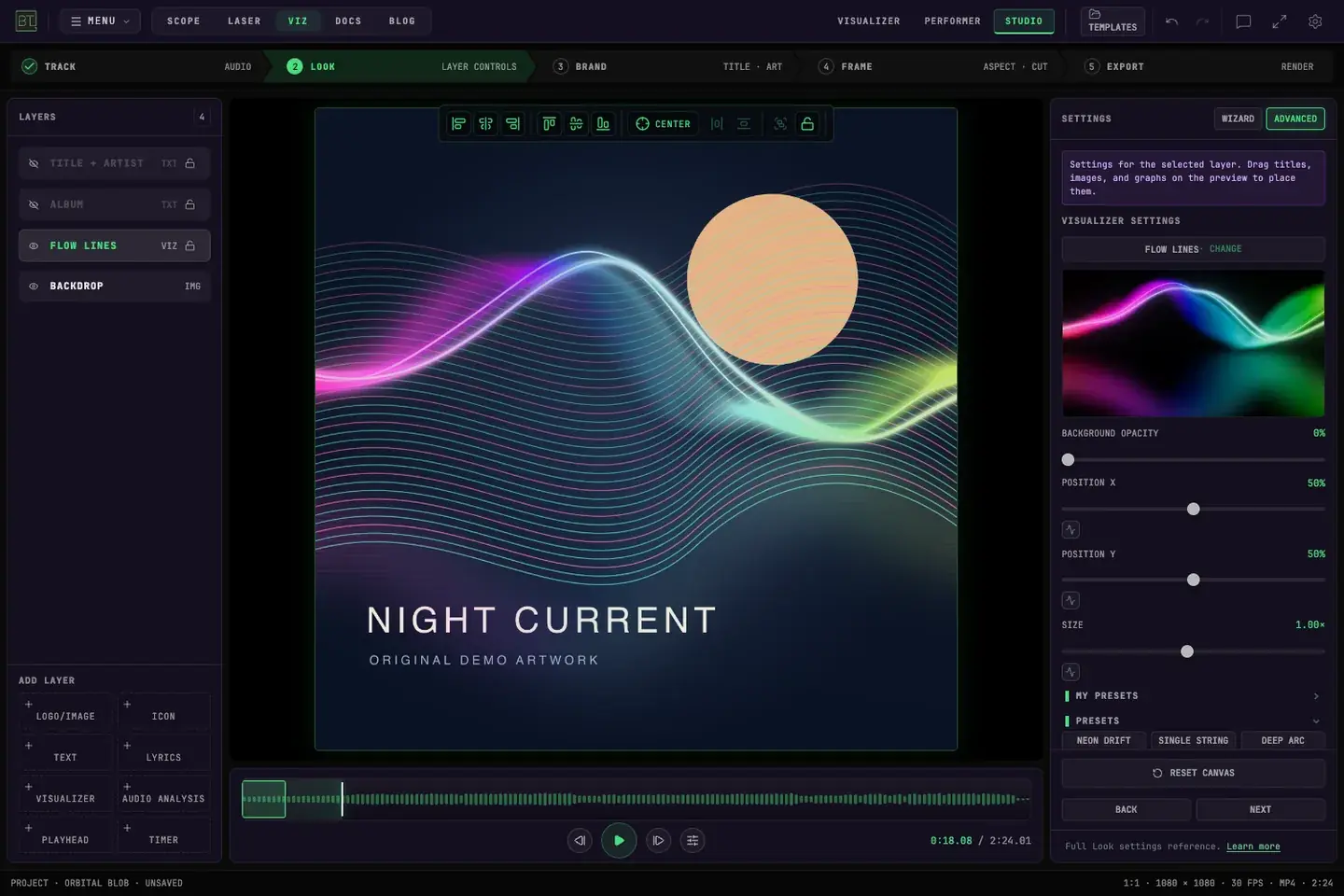The width and height of the screenshot is (1344, 896).
Task: Open the Menu dropdown
Action: click(x=100, y=21)
